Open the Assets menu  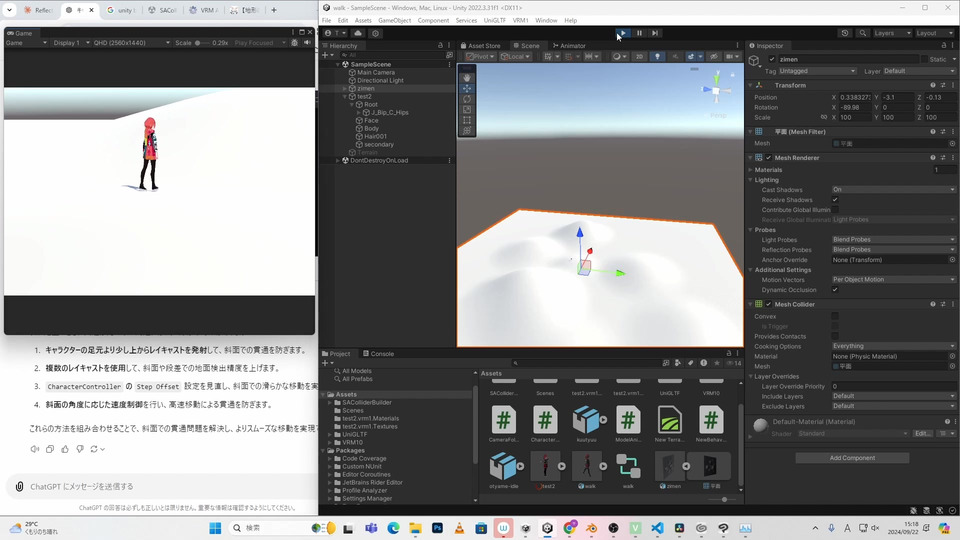(363, 20)
